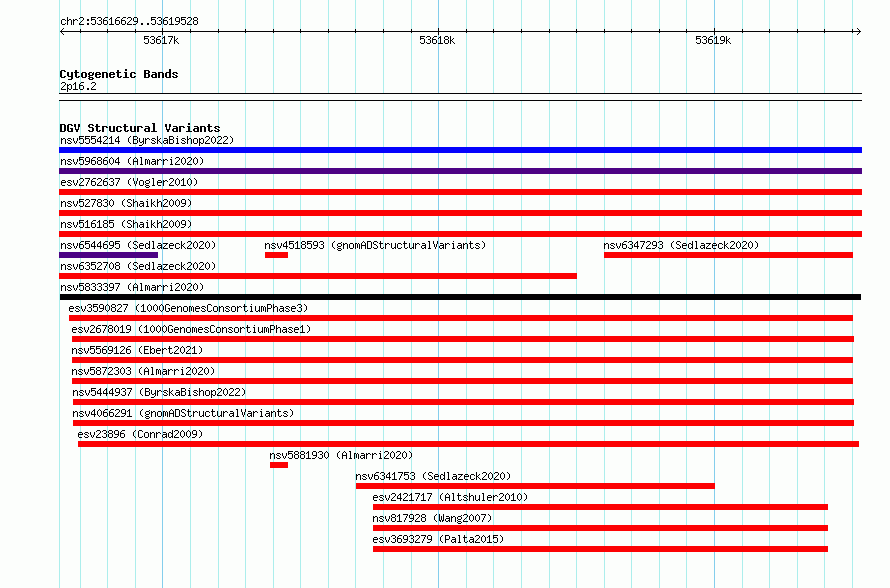Click nsv6347293 (Sedlazeck2020) label
The width and height of the screenshot is (890, 588).
click(x=681, y=245)
